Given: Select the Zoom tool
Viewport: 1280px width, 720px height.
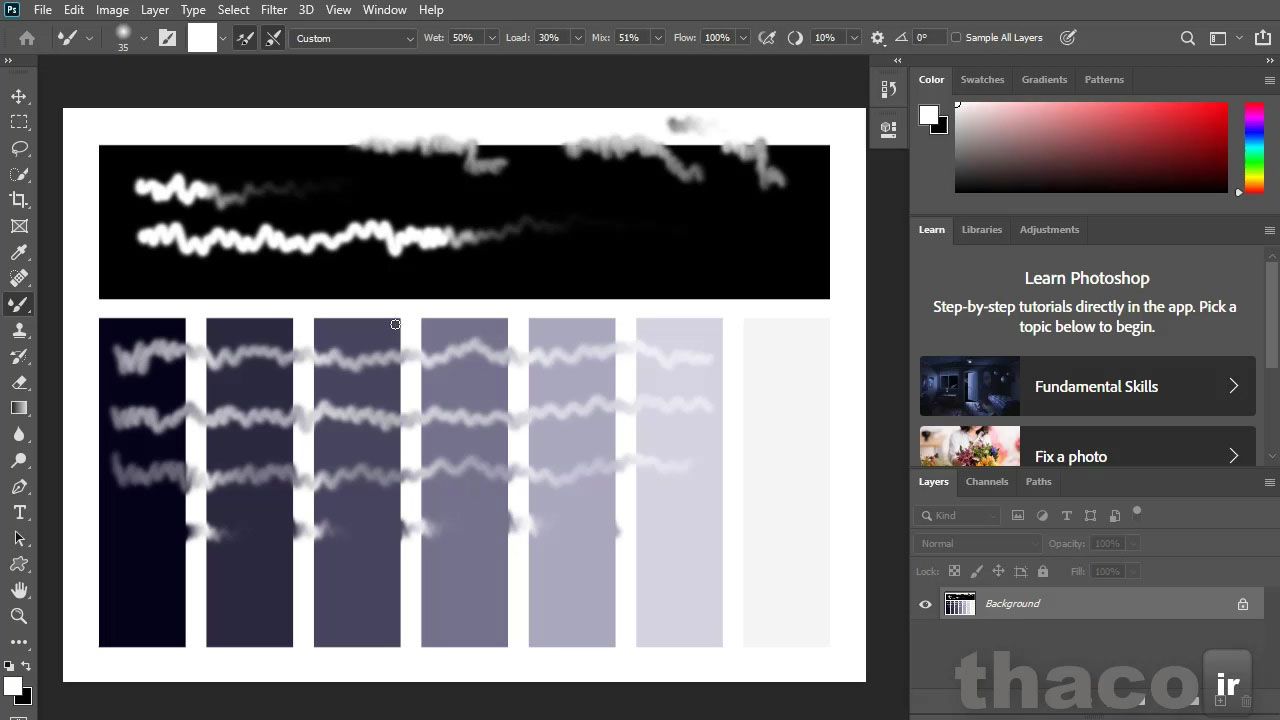Looking at the screenshot, I should click(19, 616).
